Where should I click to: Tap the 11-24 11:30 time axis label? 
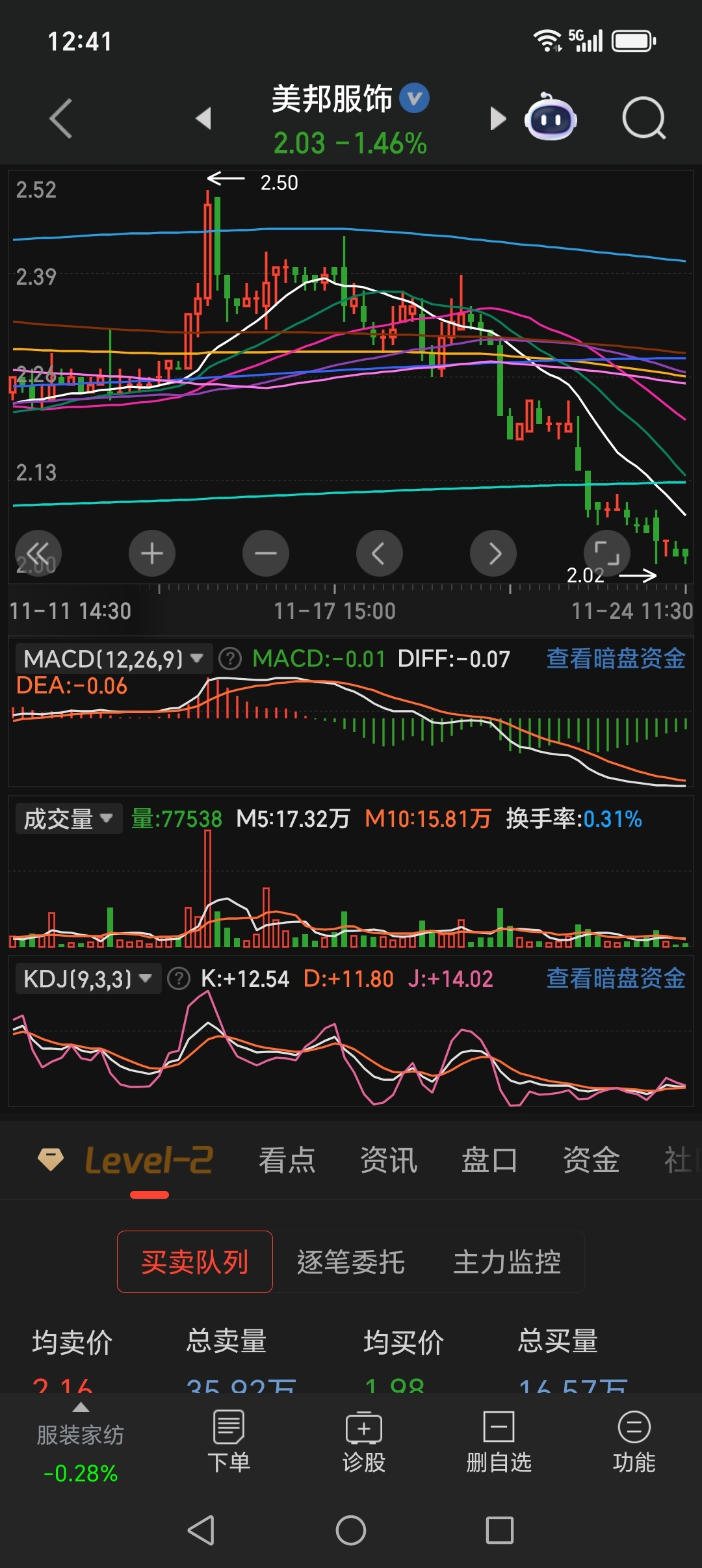[x=632, y=611]
